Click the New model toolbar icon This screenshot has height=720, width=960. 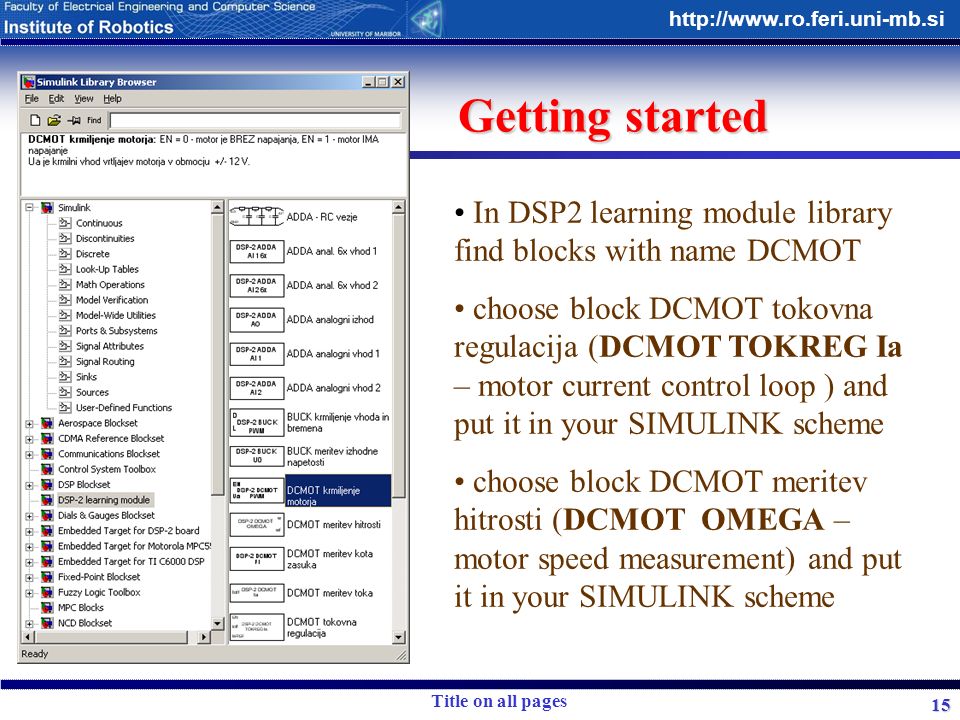[x=36, y=120]
